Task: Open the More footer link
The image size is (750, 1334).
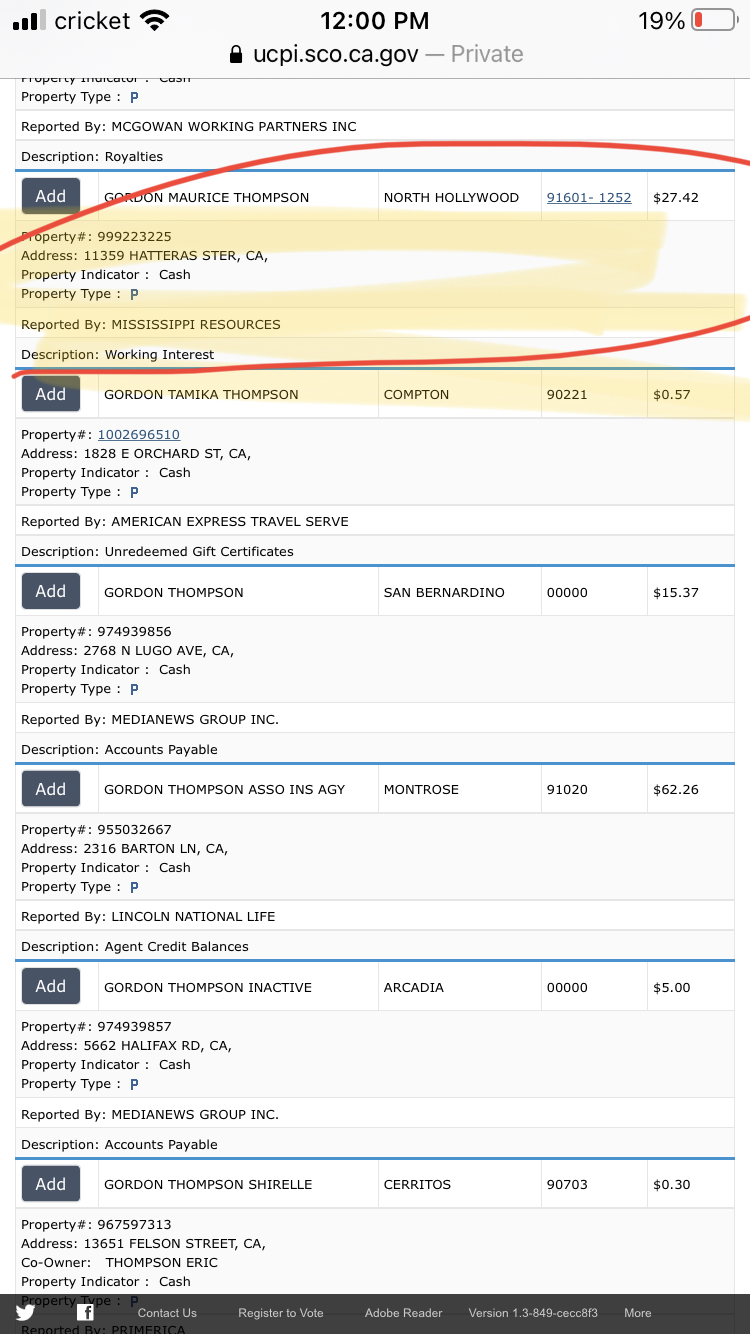Action: (x=638, y=1313)
